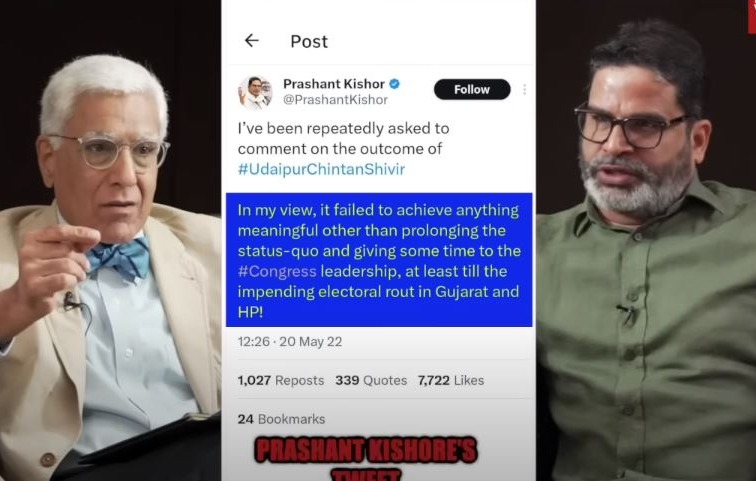The image size is (756, 481).
Task: Go back using the left arrow
Action: [251, 40]
